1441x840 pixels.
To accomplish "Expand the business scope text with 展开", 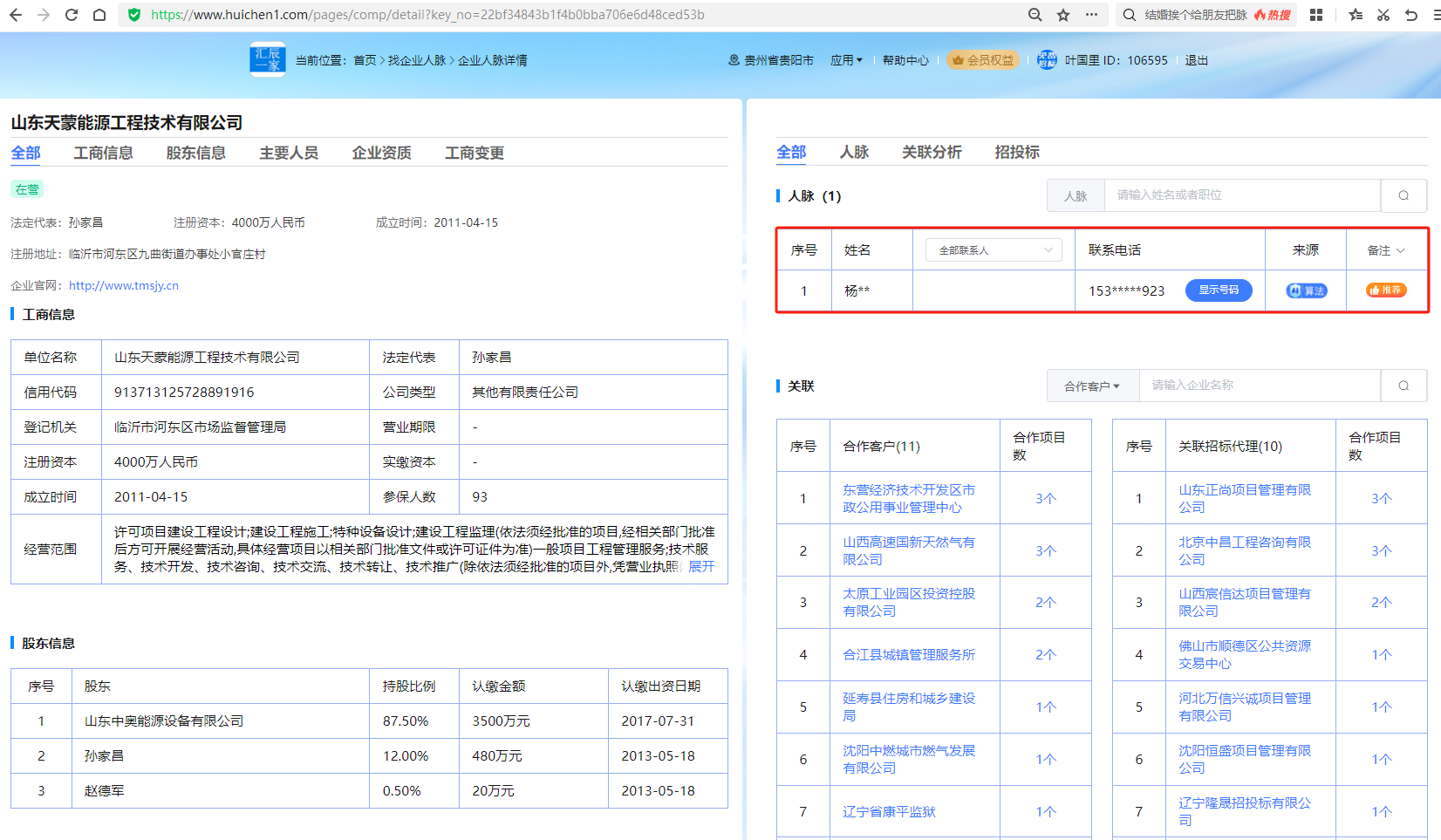I will [x=701, y=567].
